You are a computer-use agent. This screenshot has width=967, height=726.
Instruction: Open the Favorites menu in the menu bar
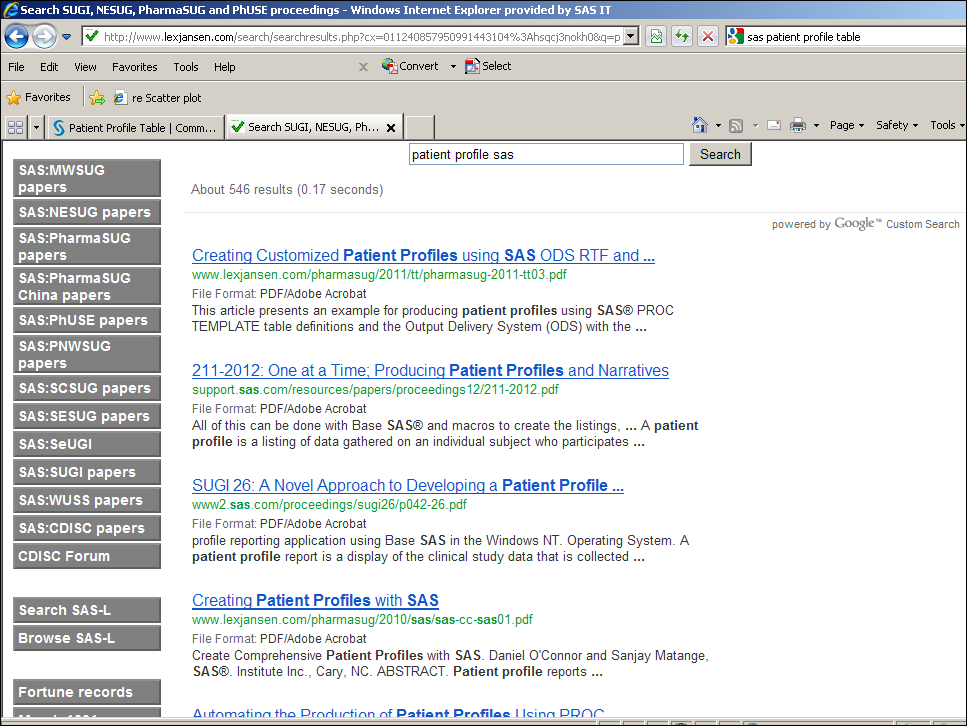point(134,67)
